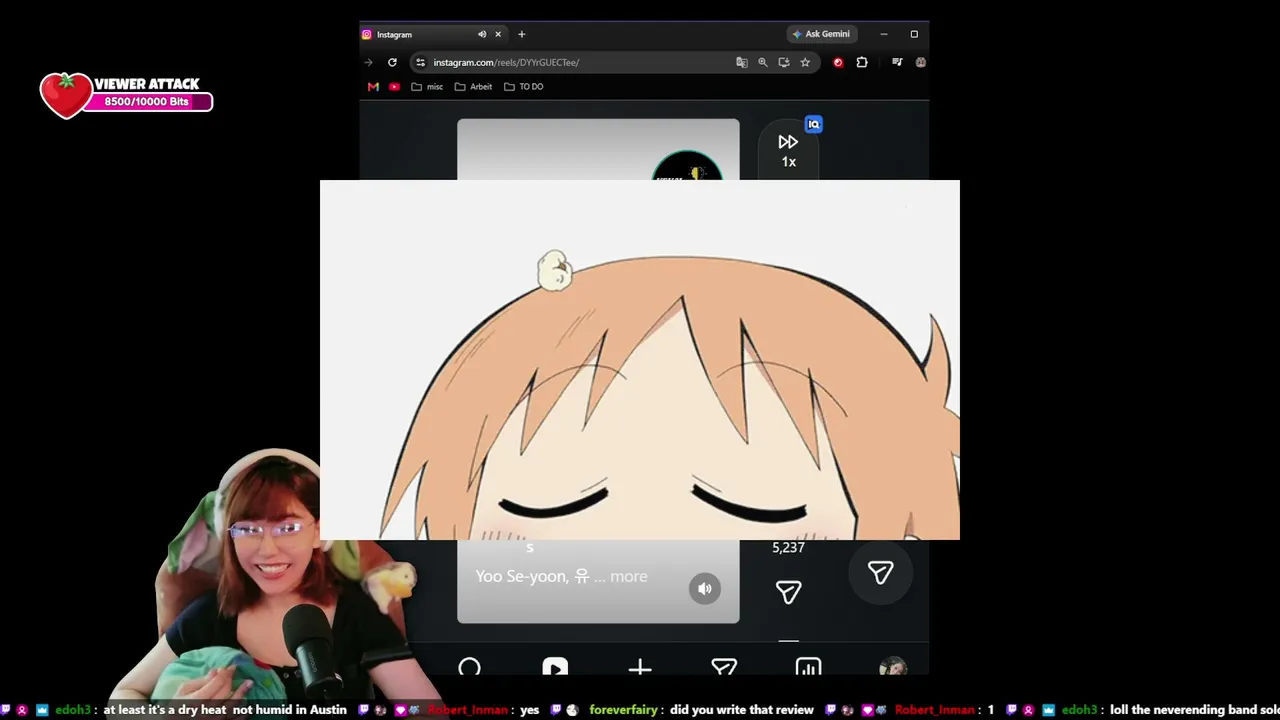The width and height of the screenshot is (1280, 720).
Task: Open the Extensions puzzle menu
Action: coord(862,62)
